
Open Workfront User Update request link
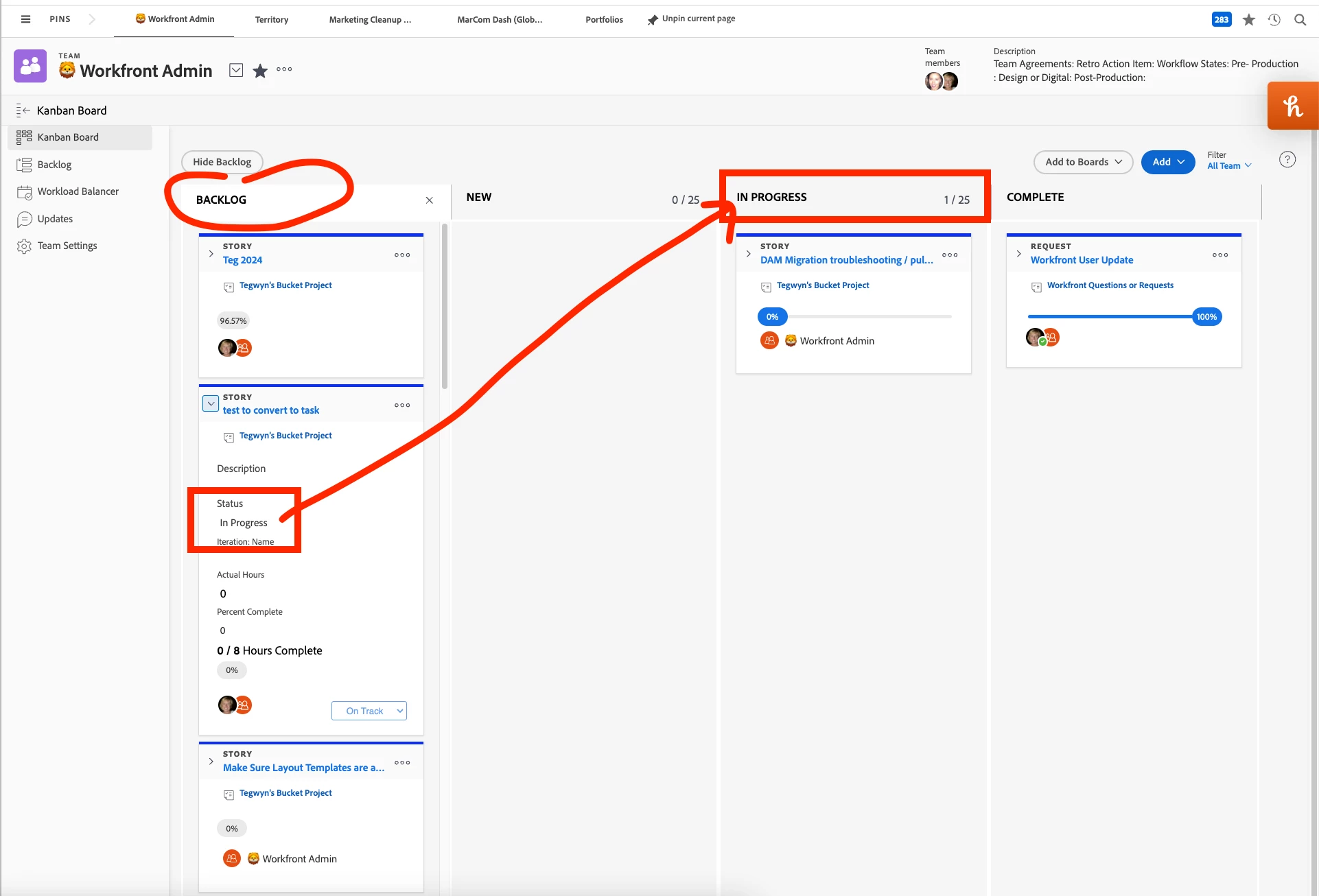(x=1082, y=260)
